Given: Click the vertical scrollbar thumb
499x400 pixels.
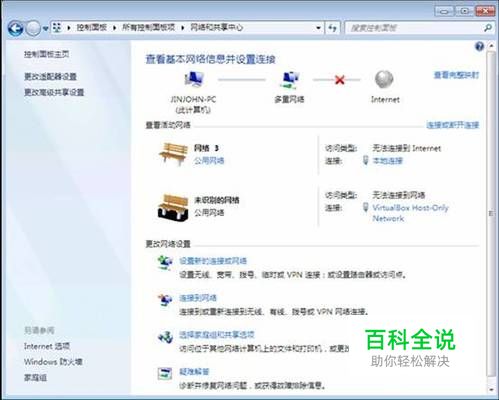Looking at the screenshot, I should (x=491, y=213).
